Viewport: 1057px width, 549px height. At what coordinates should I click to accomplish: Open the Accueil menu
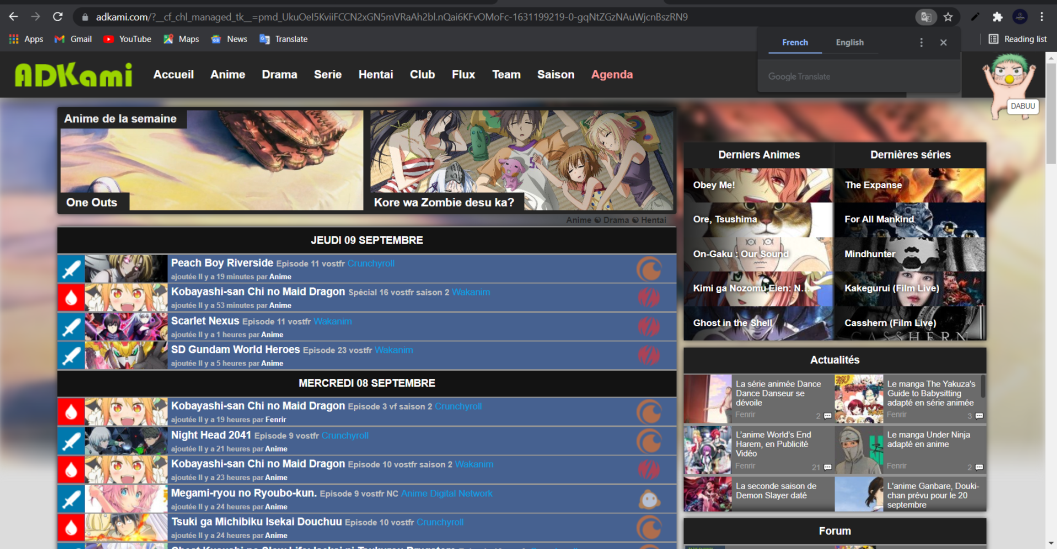pyautogui.click(x=173, y=75)
